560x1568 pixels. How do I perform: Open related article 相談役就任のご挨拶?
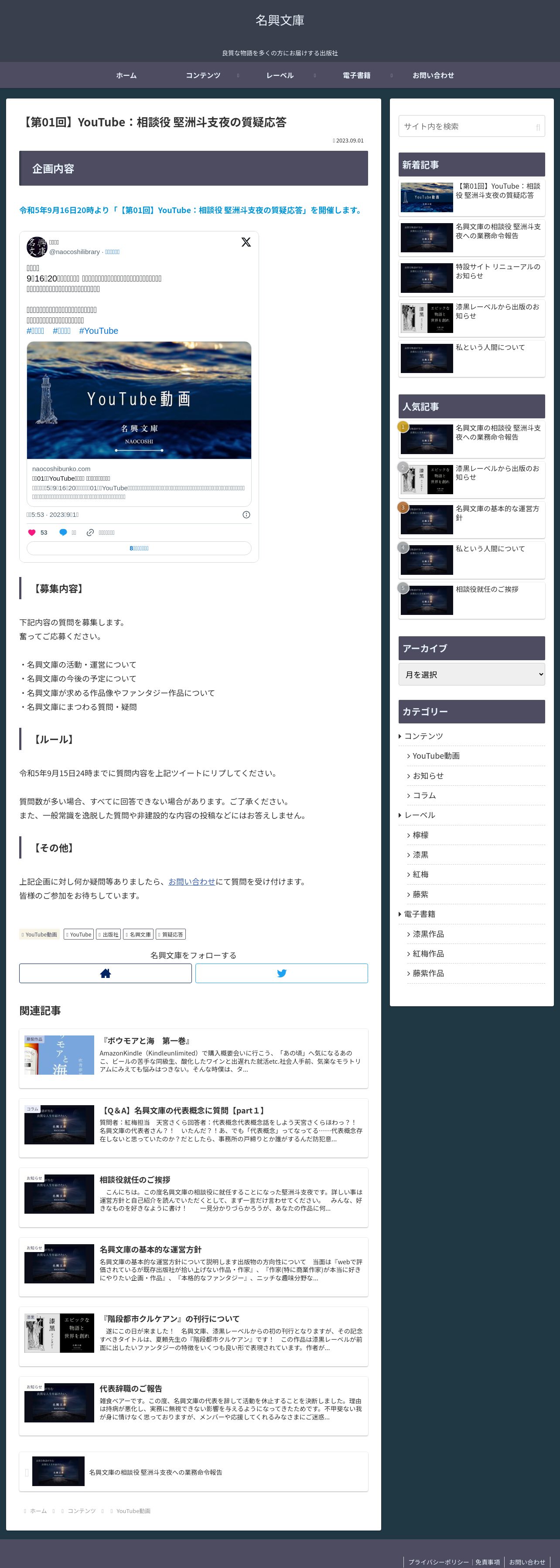pyautogui.click(x=193, y=1197)
